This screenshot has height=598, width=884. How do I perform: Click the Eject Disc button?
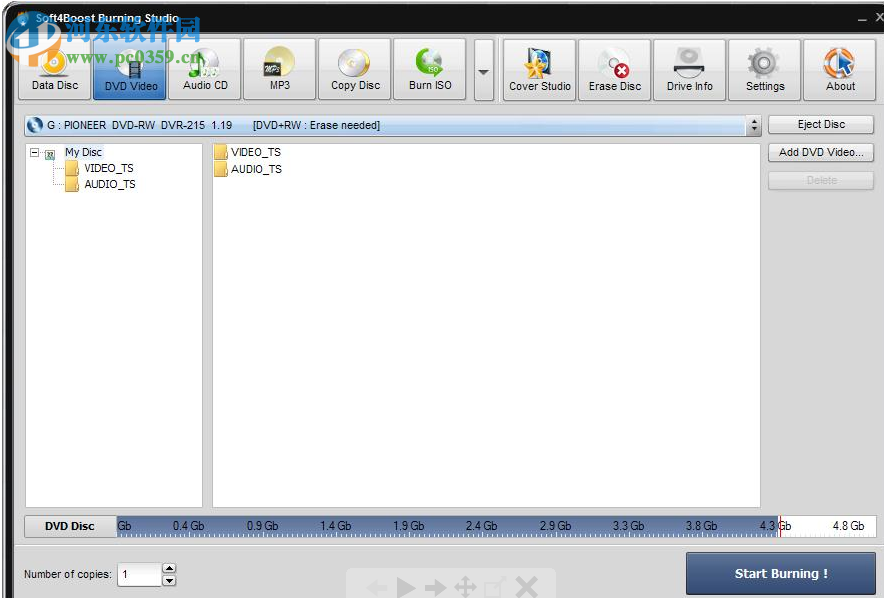(821, 125)
